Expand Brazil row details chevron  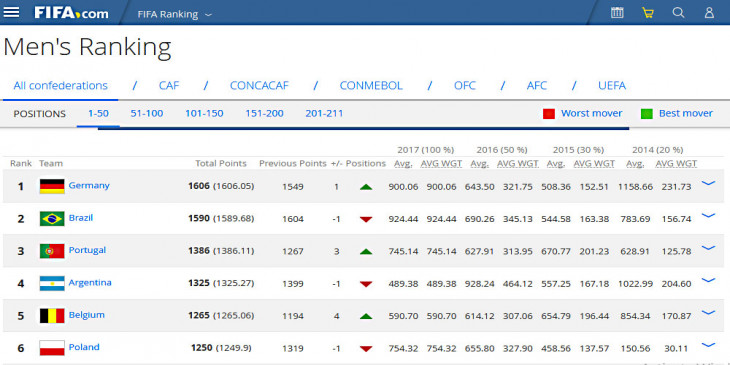point(708,216)
